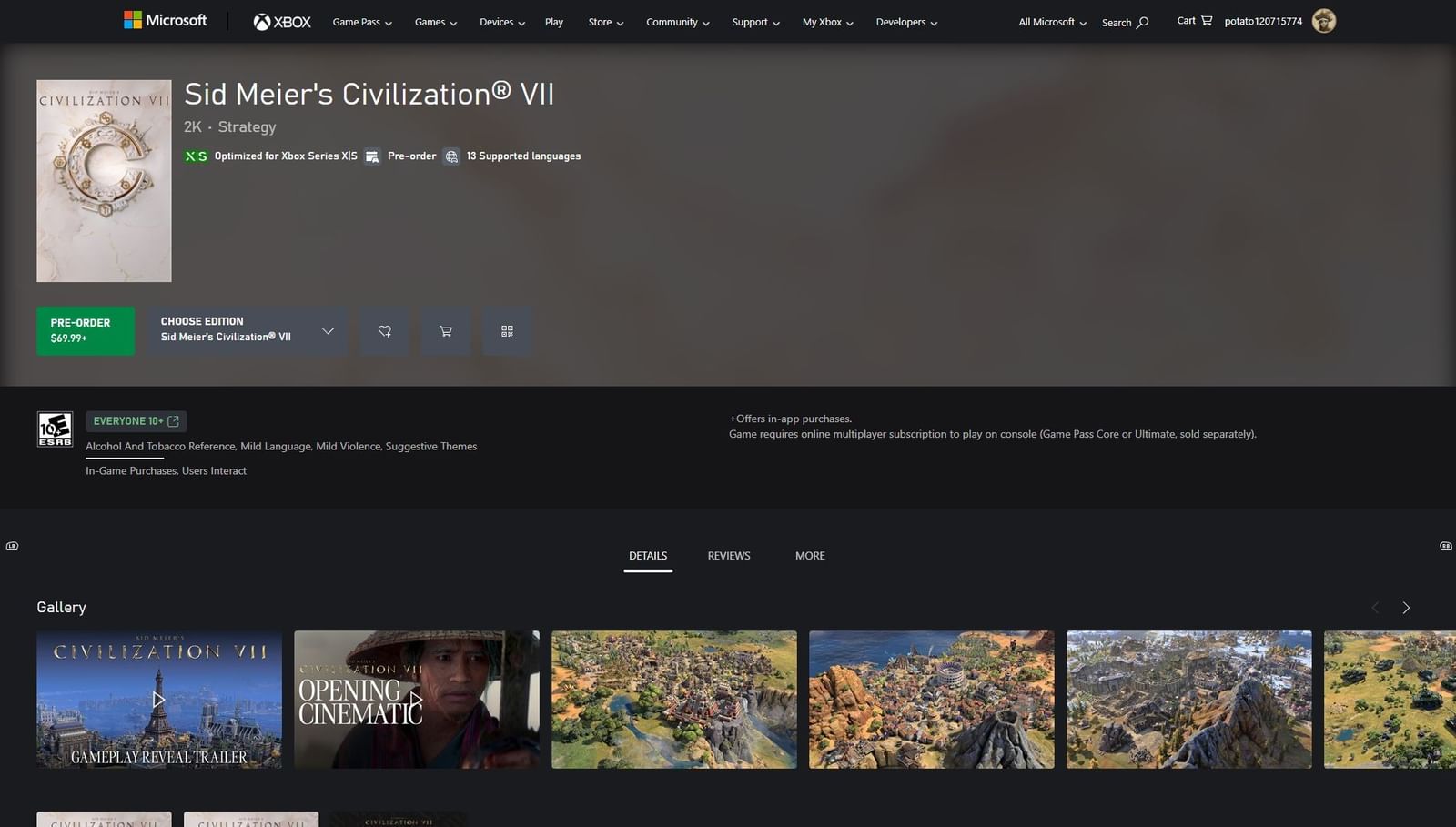The image size is (1456, 827).
Task: Open the More tab
Action: pos(809,555)
